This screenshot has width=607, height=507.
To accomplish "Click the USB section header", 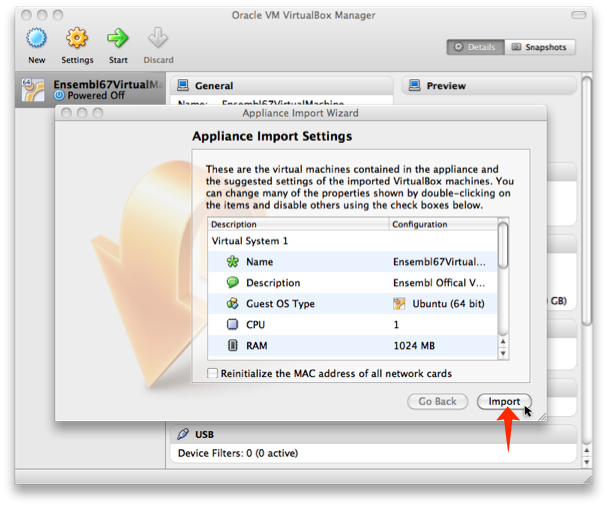I will [x=374, y=434].
